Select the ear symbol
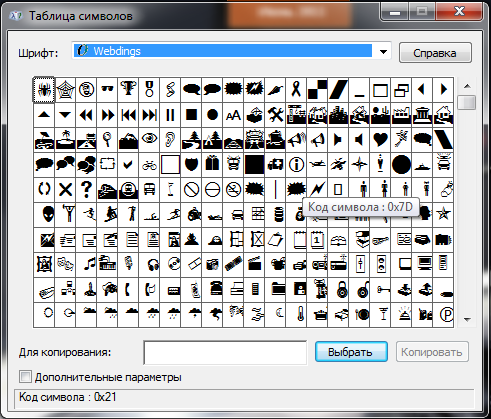491x419 pixels. pos(170,140)
